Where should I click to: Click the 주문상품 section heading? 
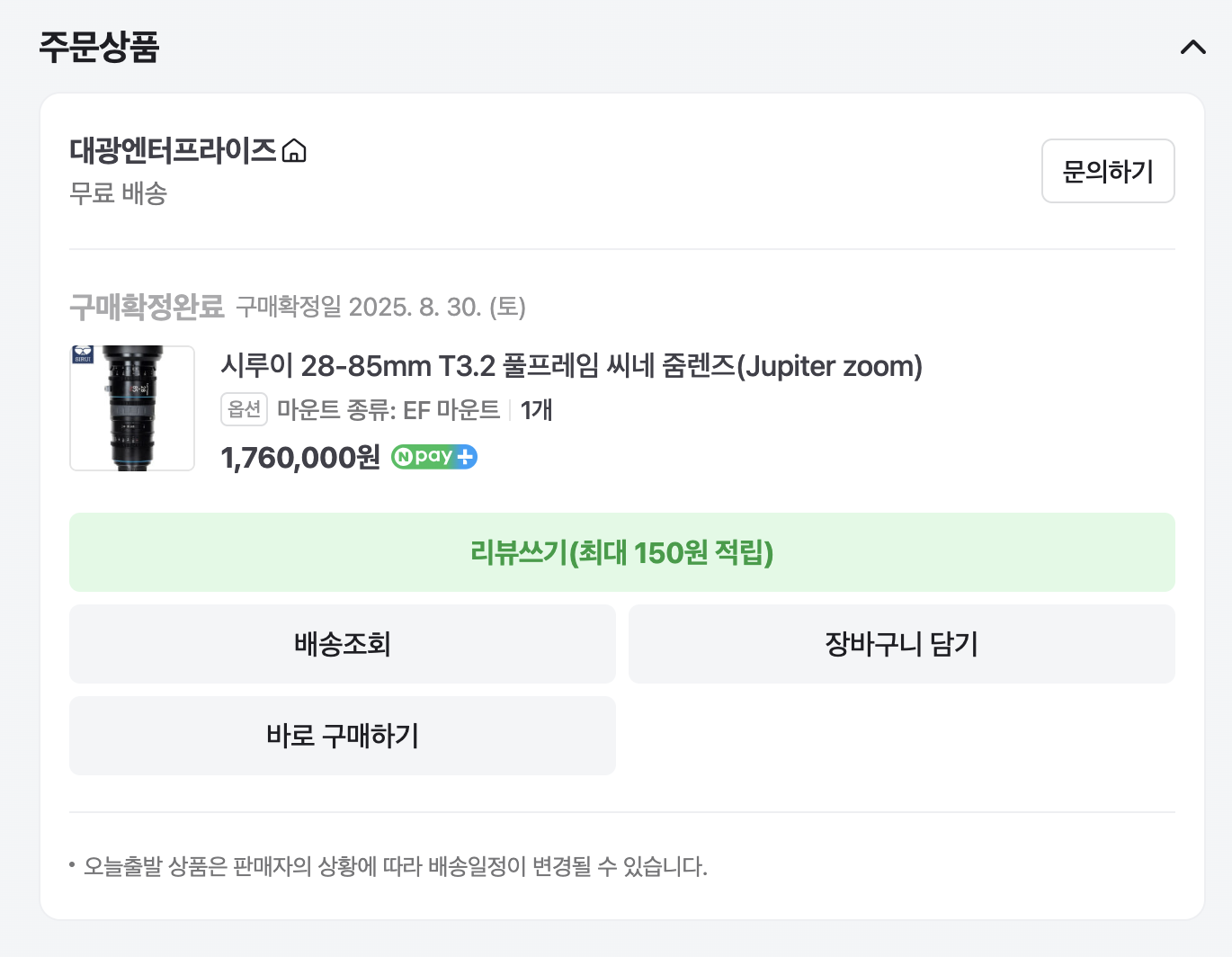pyautogui.click(x=99, y=47)
